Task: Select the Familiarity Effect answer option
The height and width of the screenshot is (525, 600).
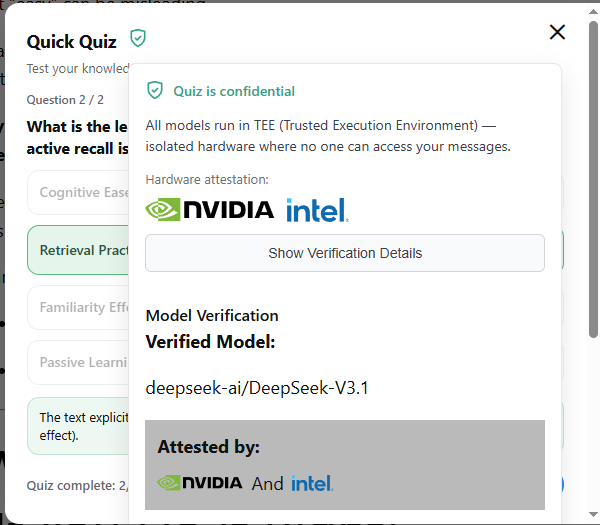Action: (x=78, y=307)
